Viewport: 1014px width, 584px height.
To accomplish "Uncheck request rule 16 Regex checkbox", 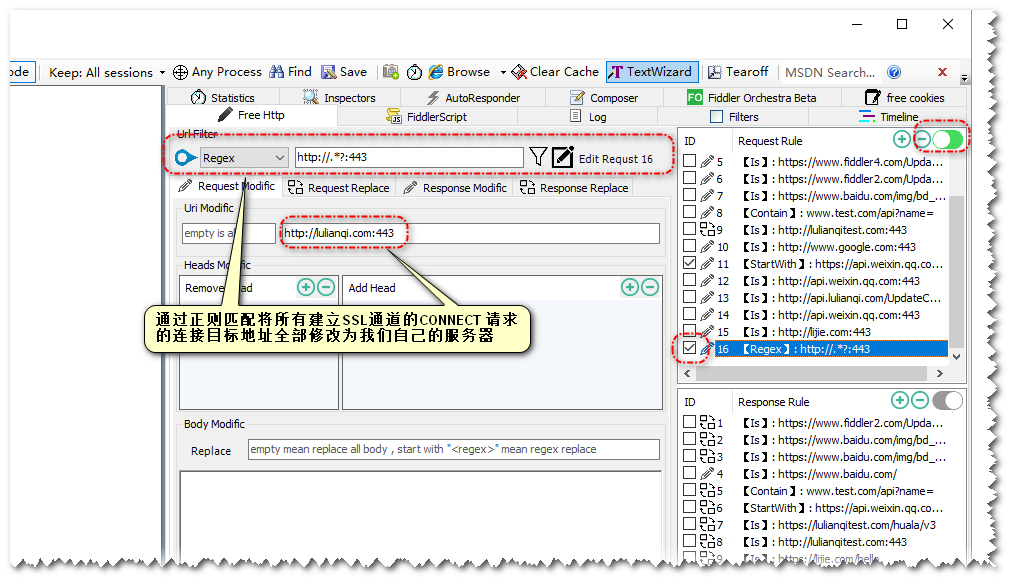I will pos(689,348).
